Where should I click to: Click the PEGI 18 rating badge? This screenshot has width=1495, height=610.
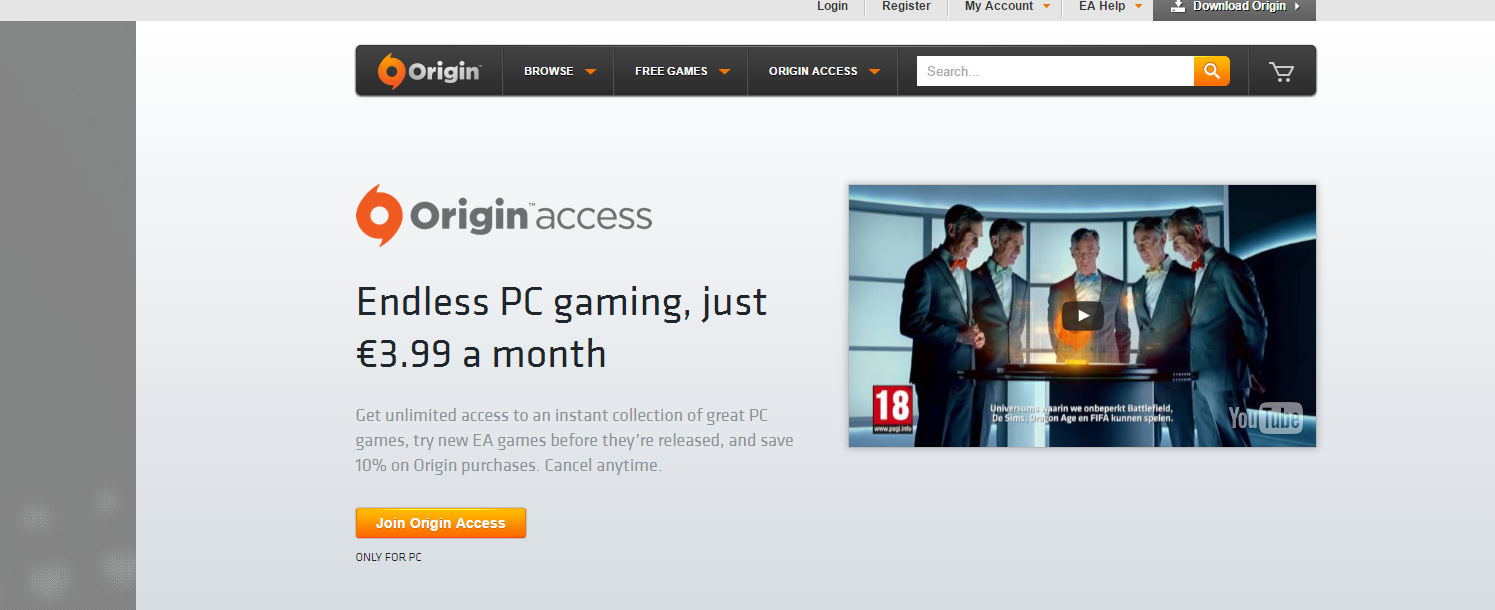(893, 410)
